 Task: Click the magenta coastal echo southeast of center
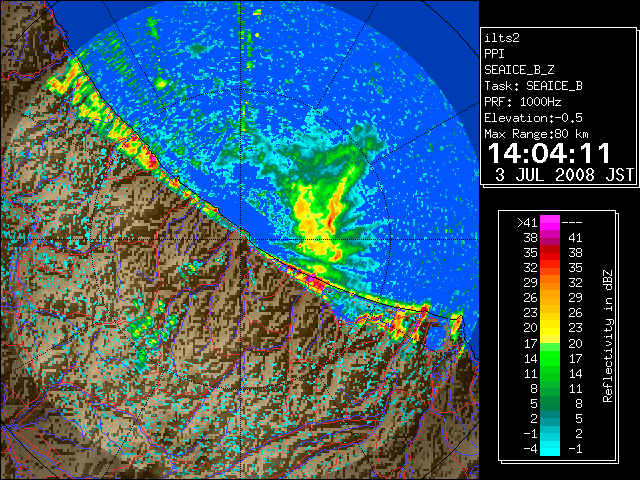[x=311, y=278]
